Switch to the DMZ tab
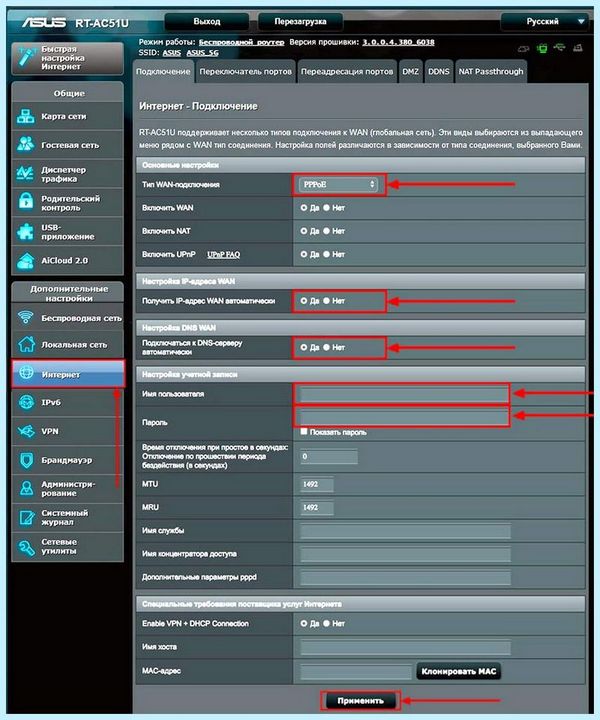The width and height of the screenshot is (600, 720). (x=410, y=72)
